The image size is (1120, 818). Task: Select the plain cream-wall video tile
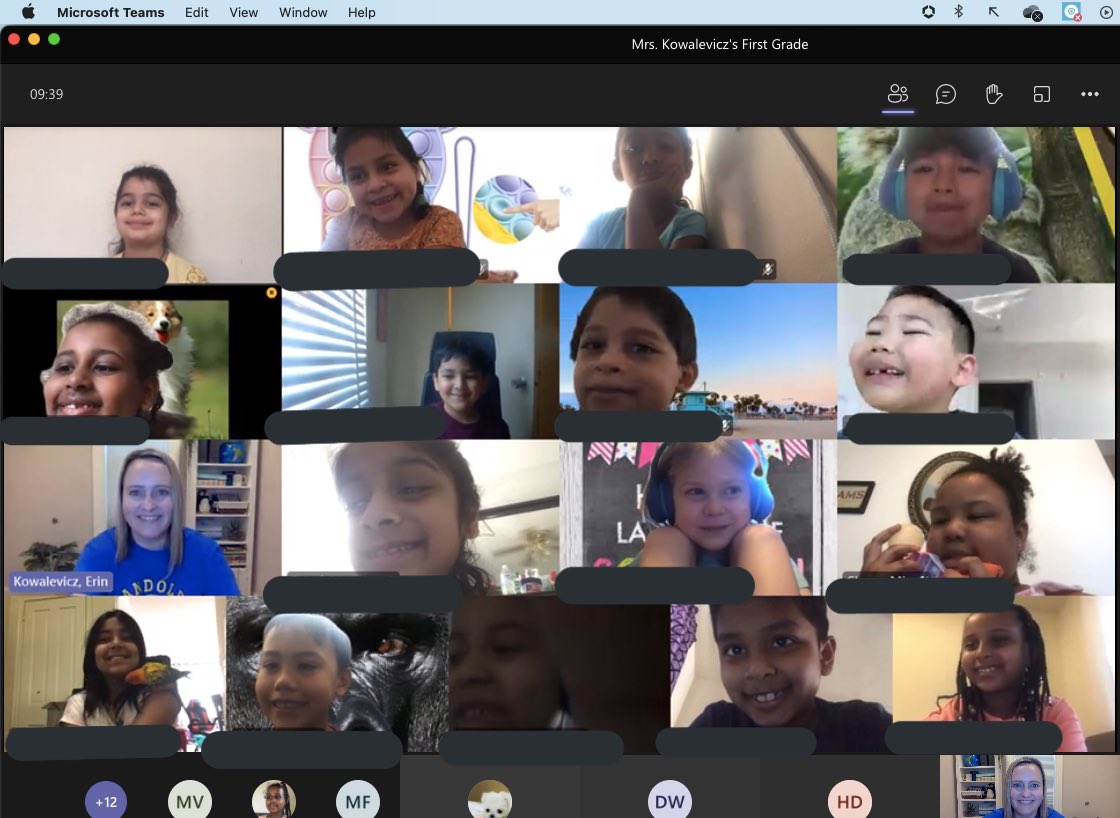[x=143, y=205]
